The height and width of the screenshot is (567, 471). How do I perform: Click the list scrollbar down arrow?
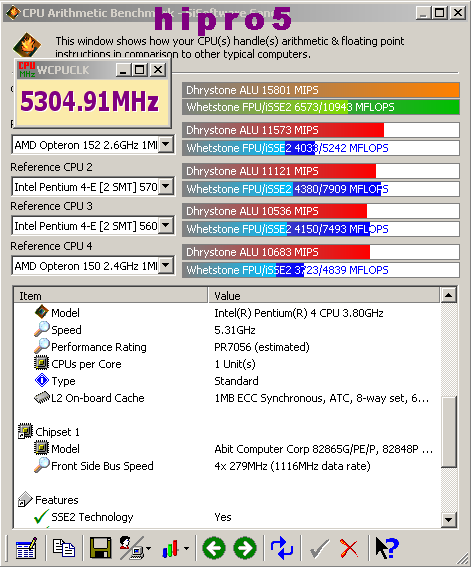pos(448,520)
